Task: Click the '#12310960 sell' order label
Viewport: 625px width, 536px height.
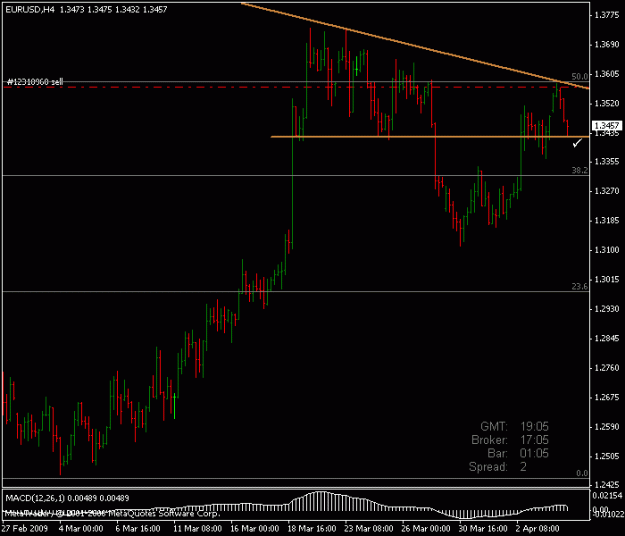Action: [35, 82]
